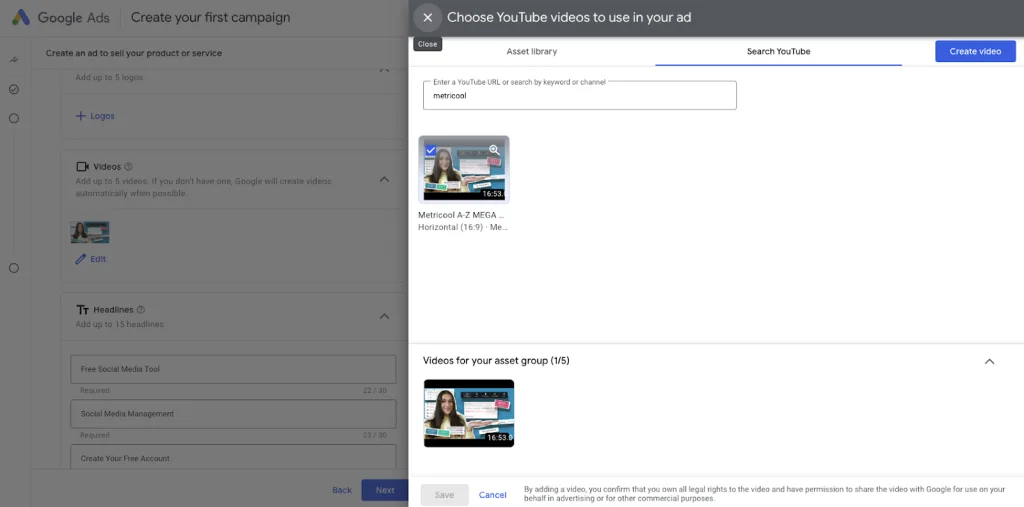Click the pencil Edit videos link

91,259
